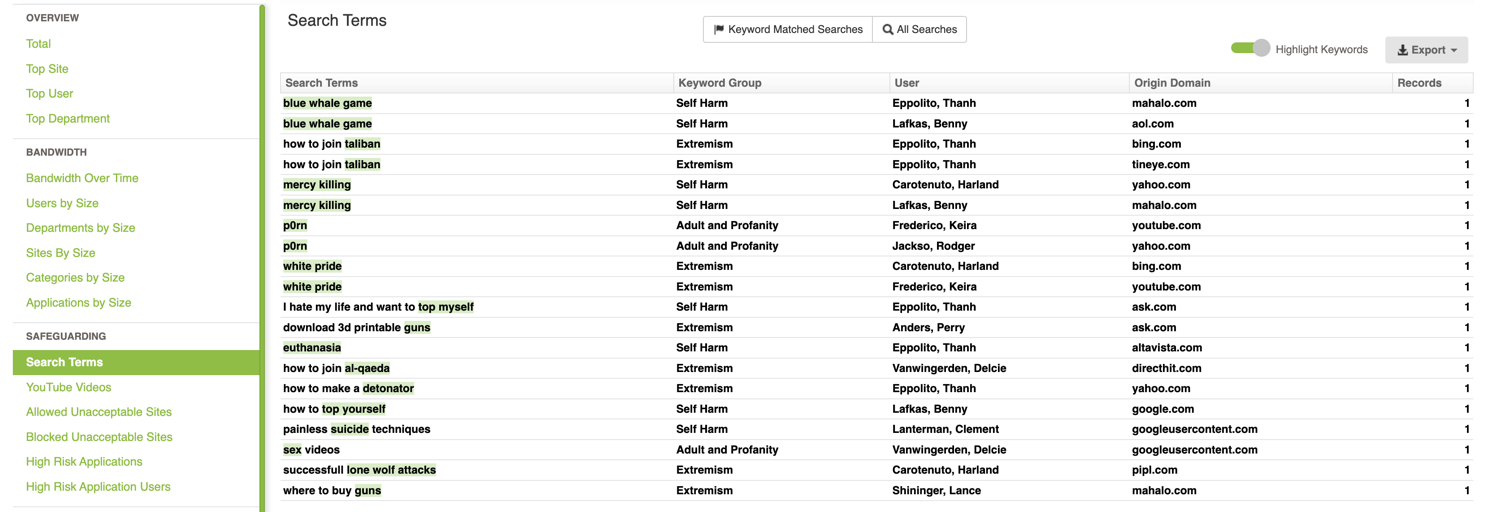This screenshot has height=512, width=1500.
Task: Select the Keyword Matched Searches tab
Action: tap(788, 30)
